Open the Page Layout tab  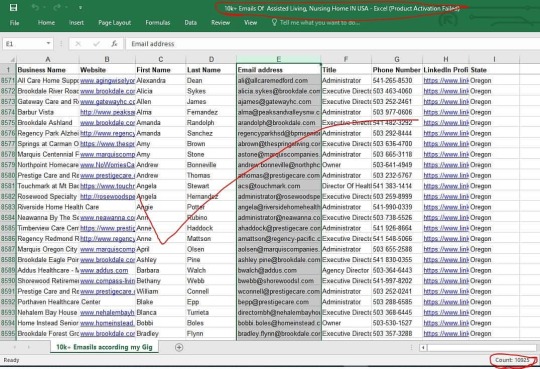pos(114,23)
